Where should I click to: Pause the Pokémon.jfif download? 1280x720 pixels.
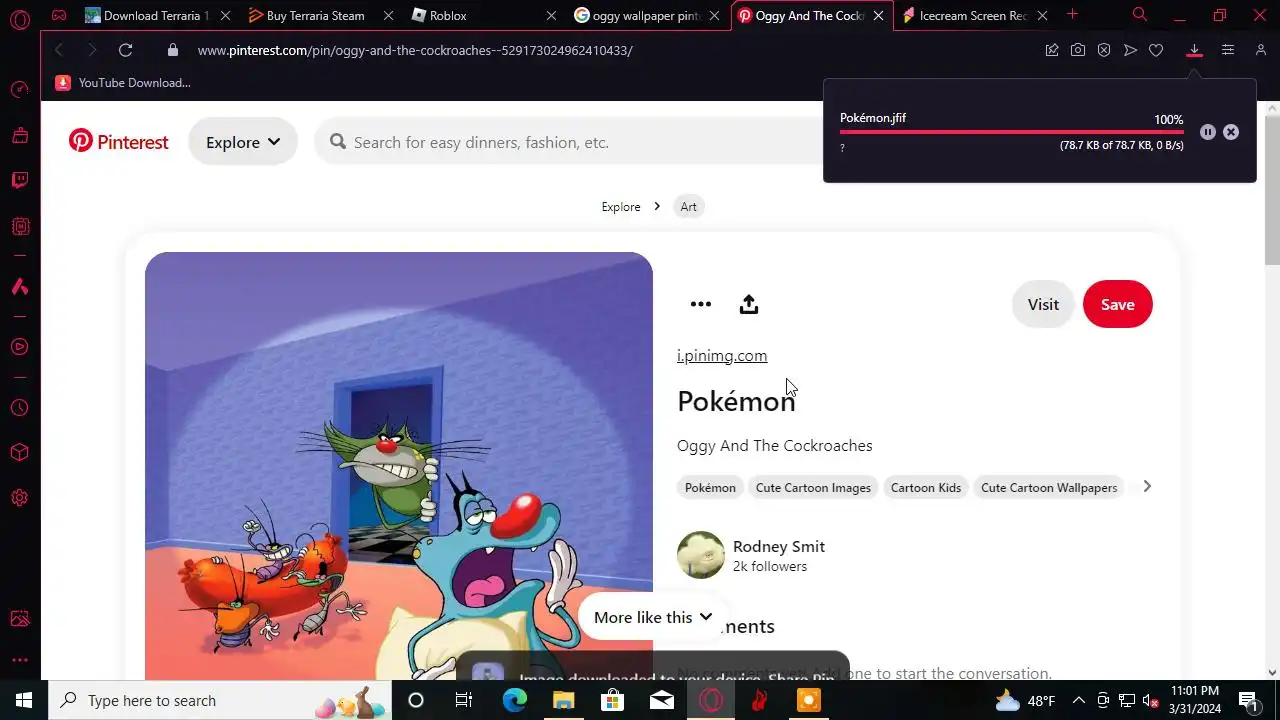tap(1208, 132)
